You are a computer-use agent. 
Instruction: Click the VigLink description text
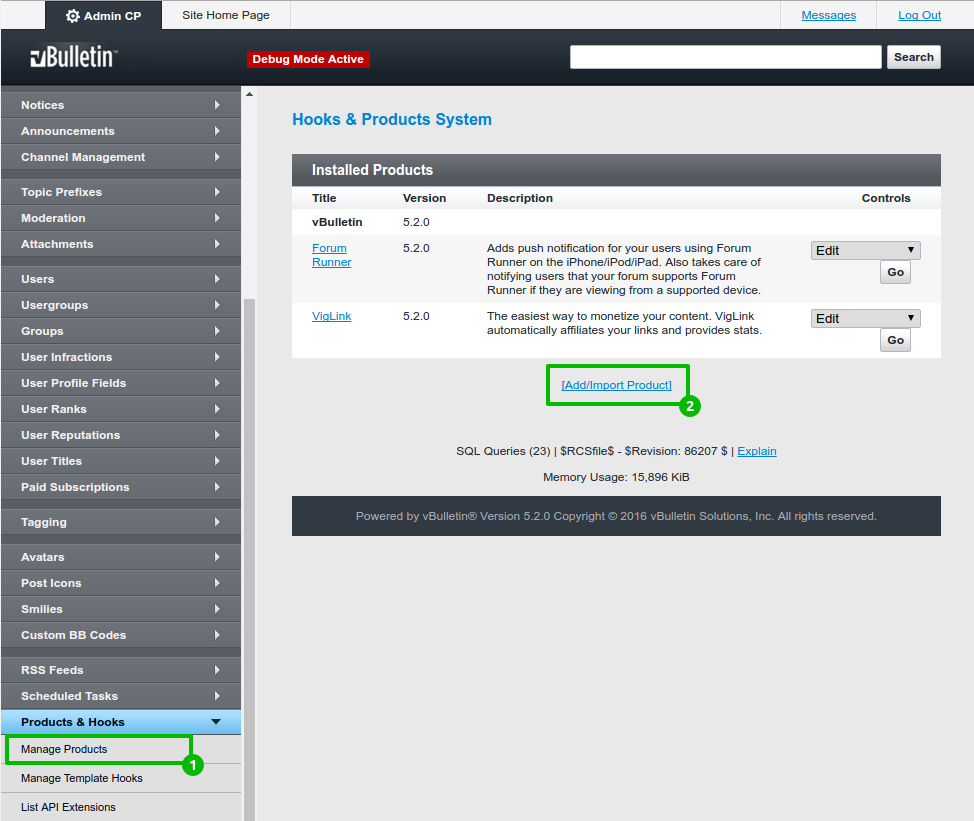[624, 323]
